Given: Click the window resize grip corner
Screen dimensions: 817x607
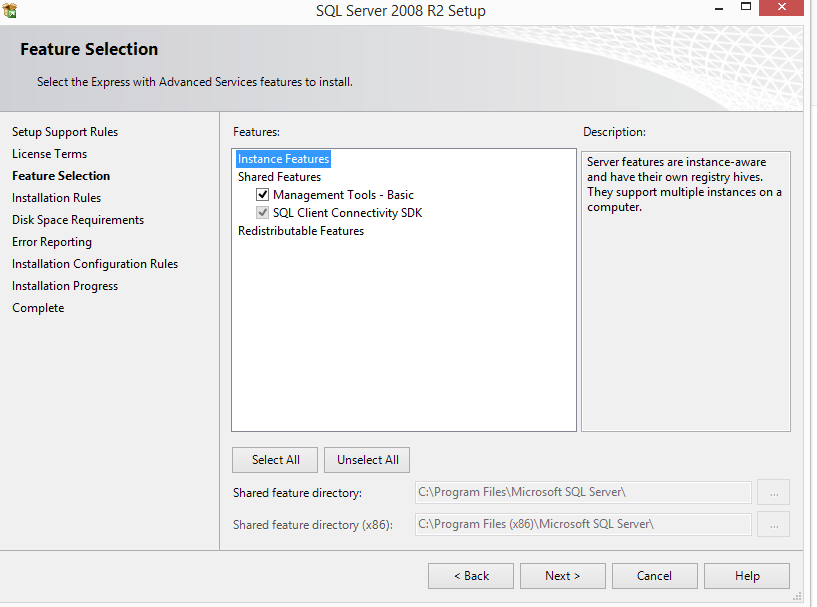Looking at the screenshot, I should (x=797, y=596).
